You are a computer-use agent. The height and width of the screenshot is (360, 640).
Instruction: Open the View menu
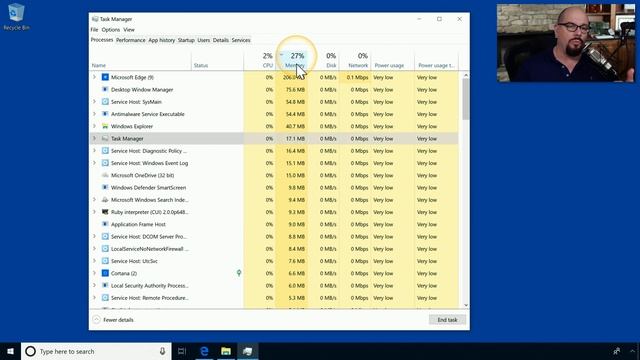pos(129,30)
